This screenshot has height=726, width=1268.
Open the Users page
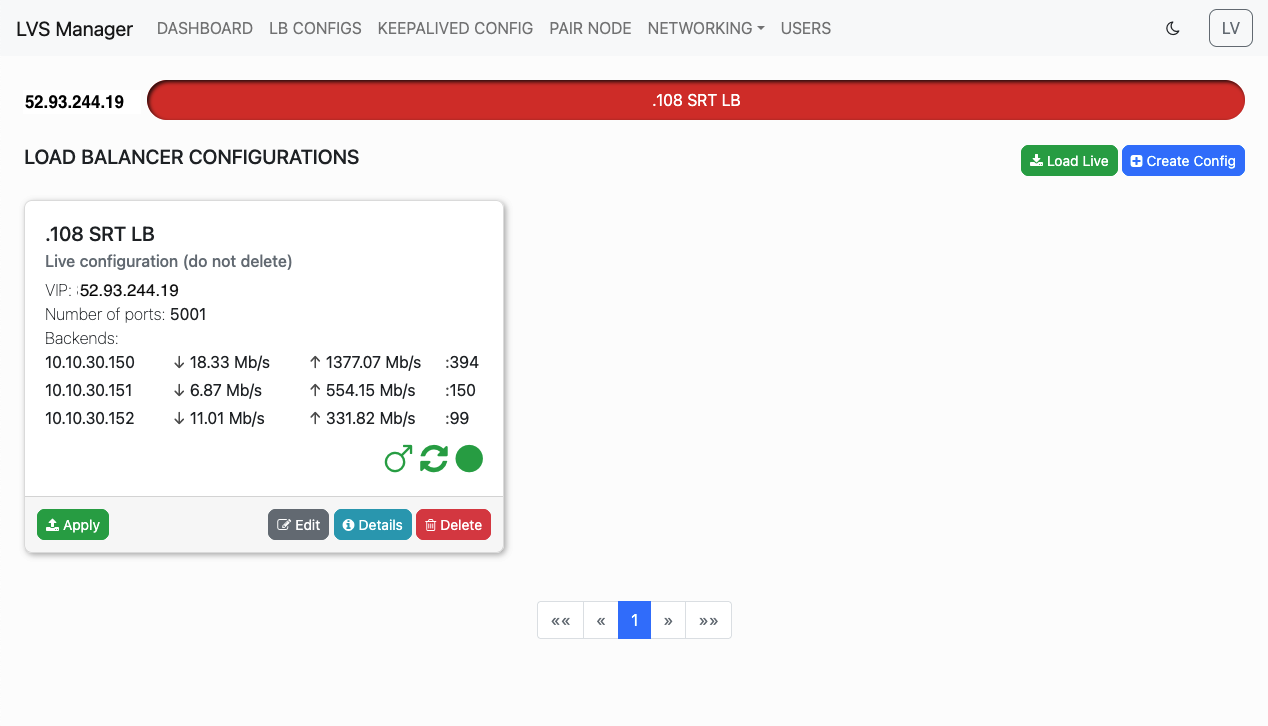point(806,28)
